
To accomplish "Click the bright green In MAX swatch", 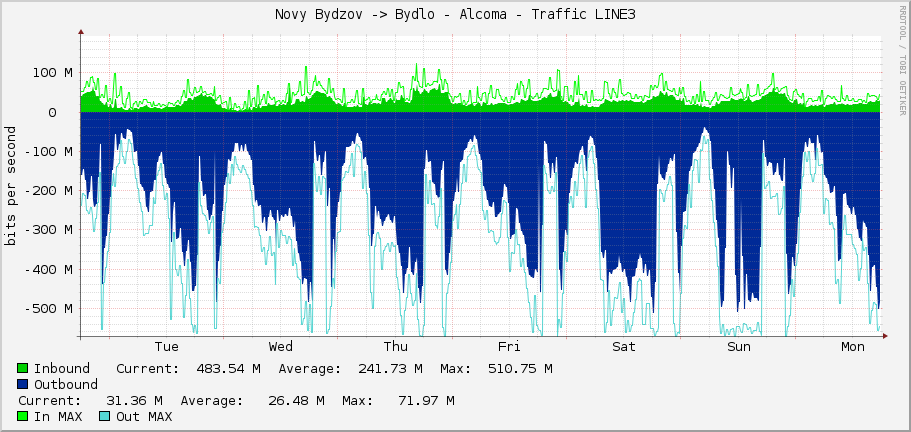I will click(23, 416).
